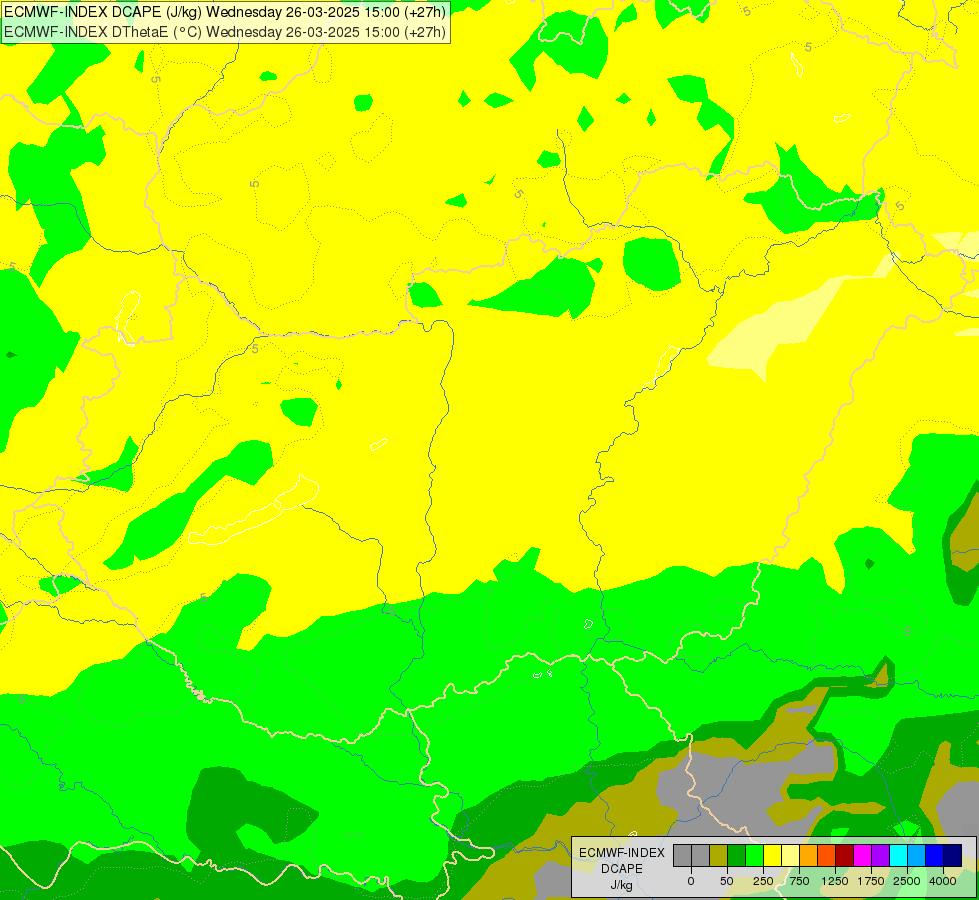Click the legend value 1750
This screenshot has width=979, height=900.
pos(871,881)
